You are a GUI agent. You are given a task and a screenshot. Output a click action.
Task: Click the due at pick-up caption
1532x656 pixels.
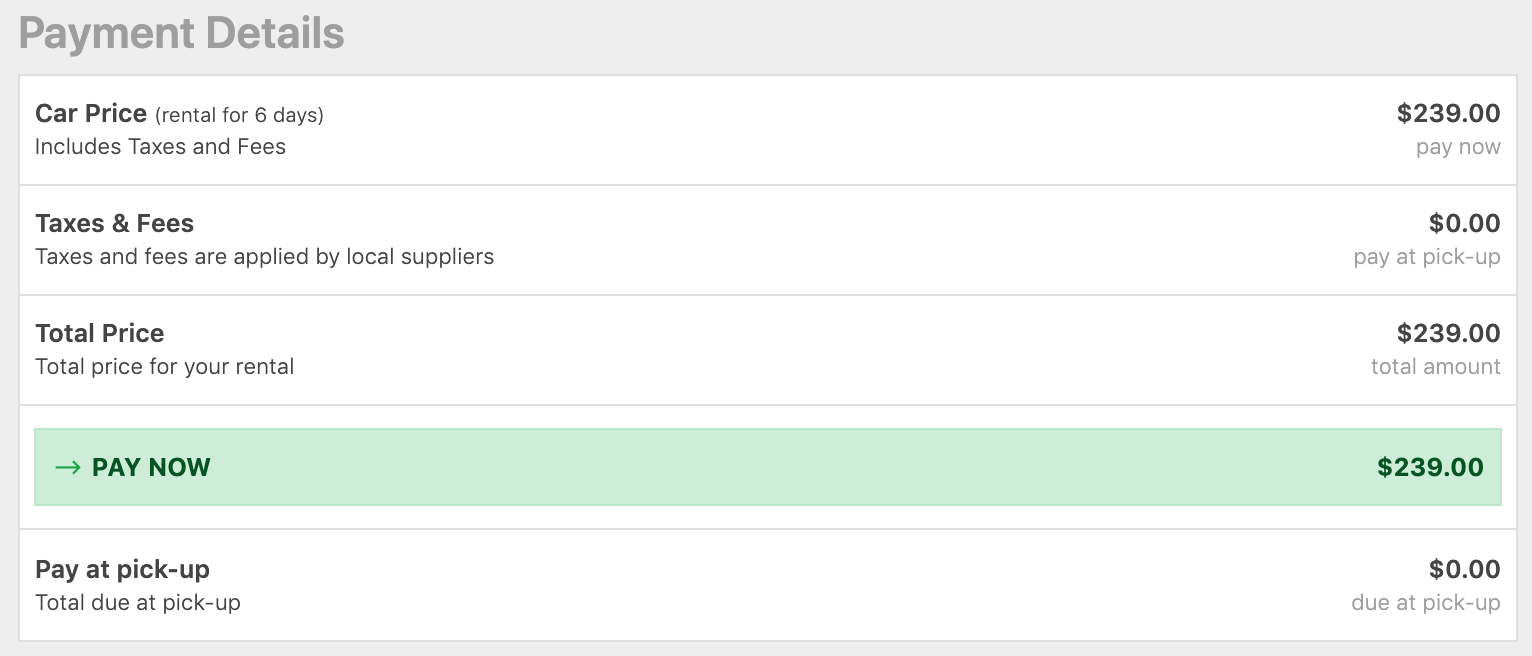1426,603
